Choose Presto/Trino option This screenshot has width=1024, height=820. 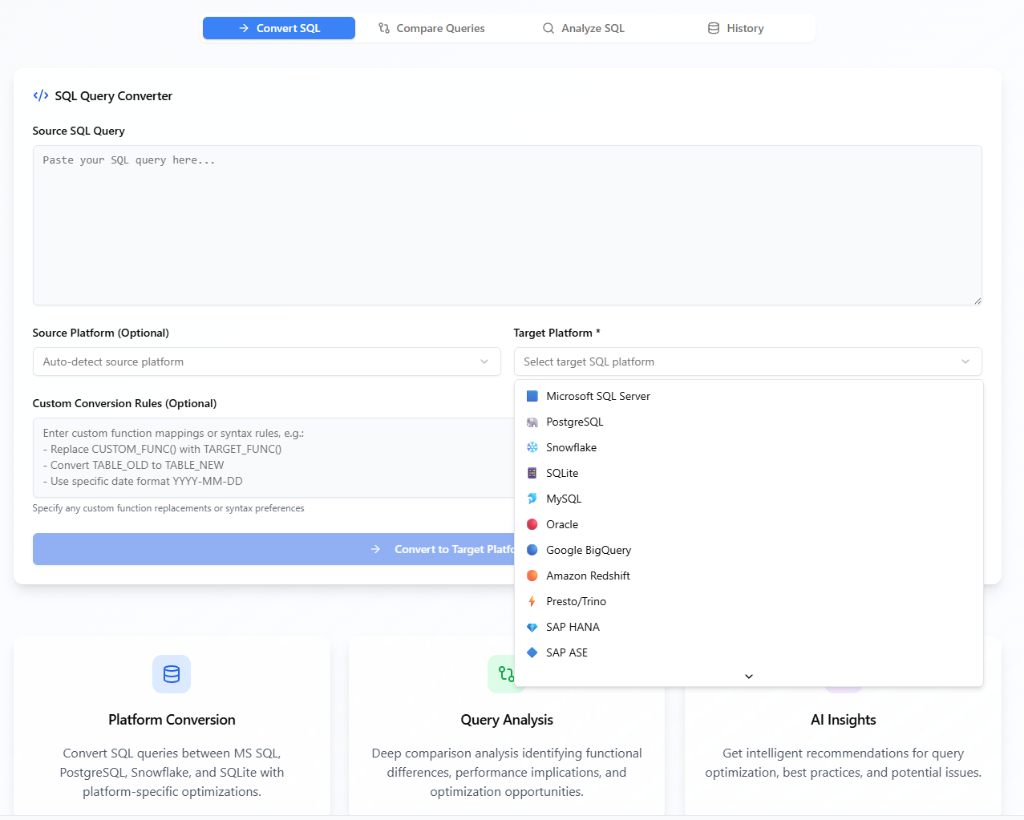748,601
